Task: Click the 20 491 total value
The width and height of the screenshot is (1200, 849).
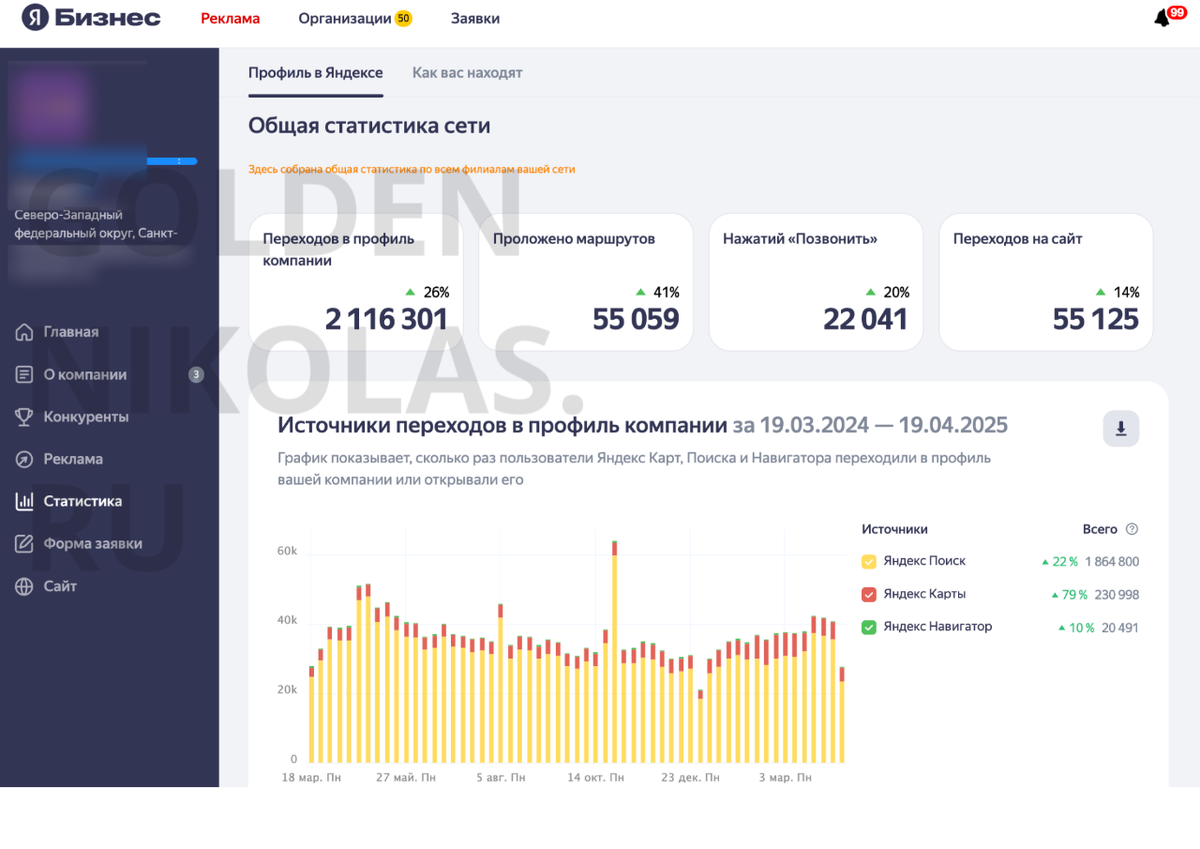Action: tap(1120, 628)
